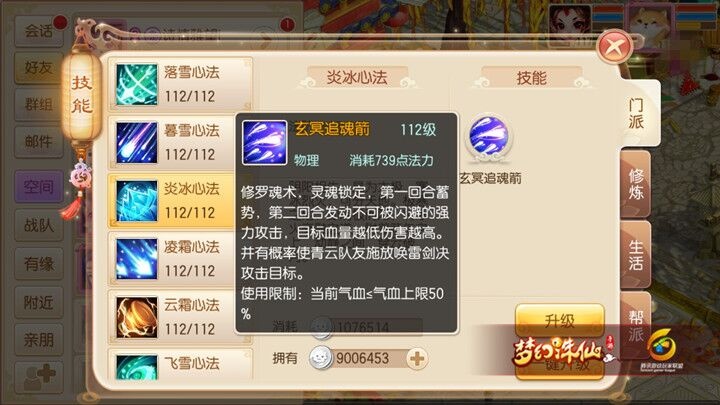Tap the 飞雪心法 skill icon
Image resolution: width=720 pixels, height=405 pixels.
[136, 367]
